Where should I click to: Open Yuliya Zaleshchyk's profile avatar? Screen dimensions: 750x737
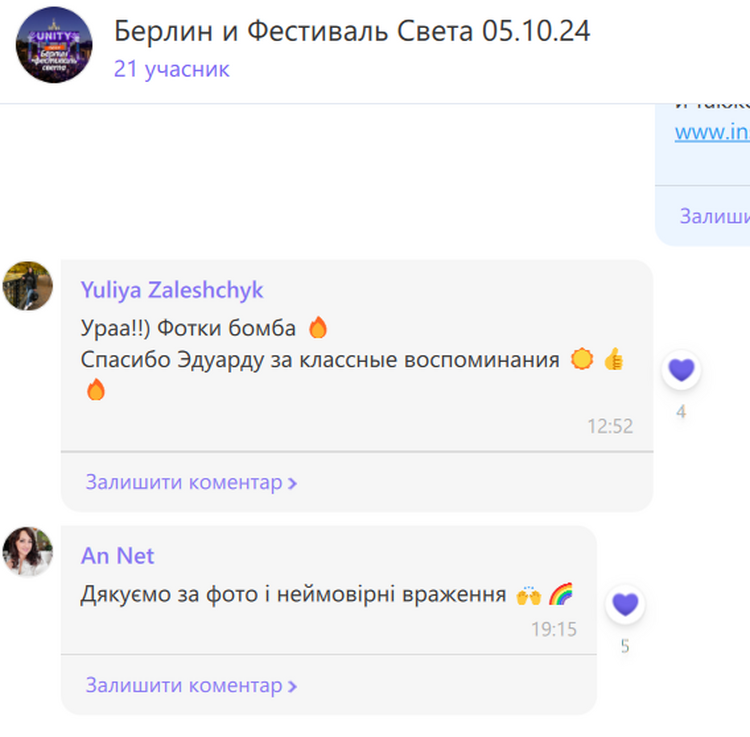pos(28,286)
